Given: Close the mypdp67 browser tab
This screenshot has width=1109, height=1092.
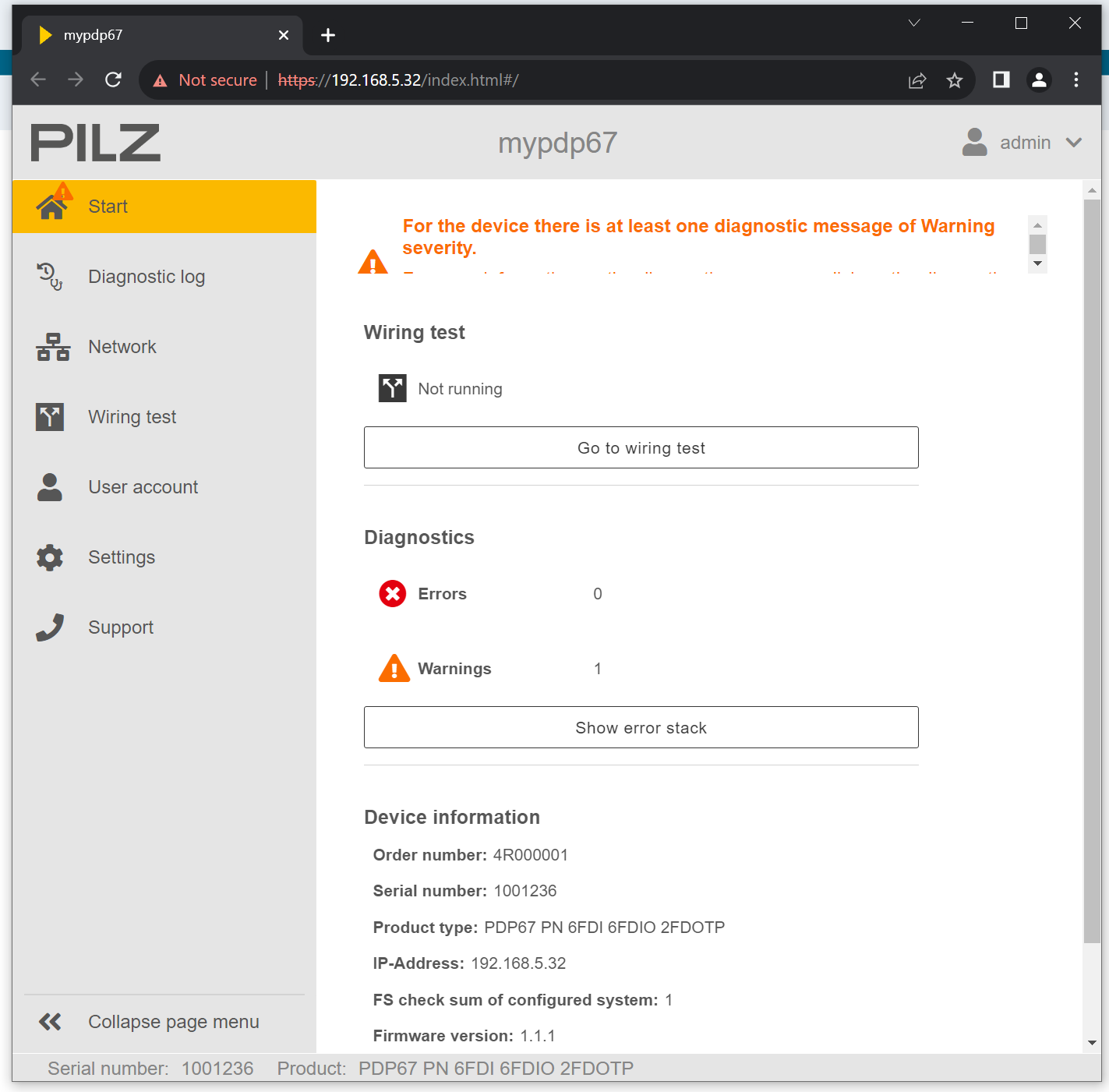Looking at the screenshot, I should [284, 35].
